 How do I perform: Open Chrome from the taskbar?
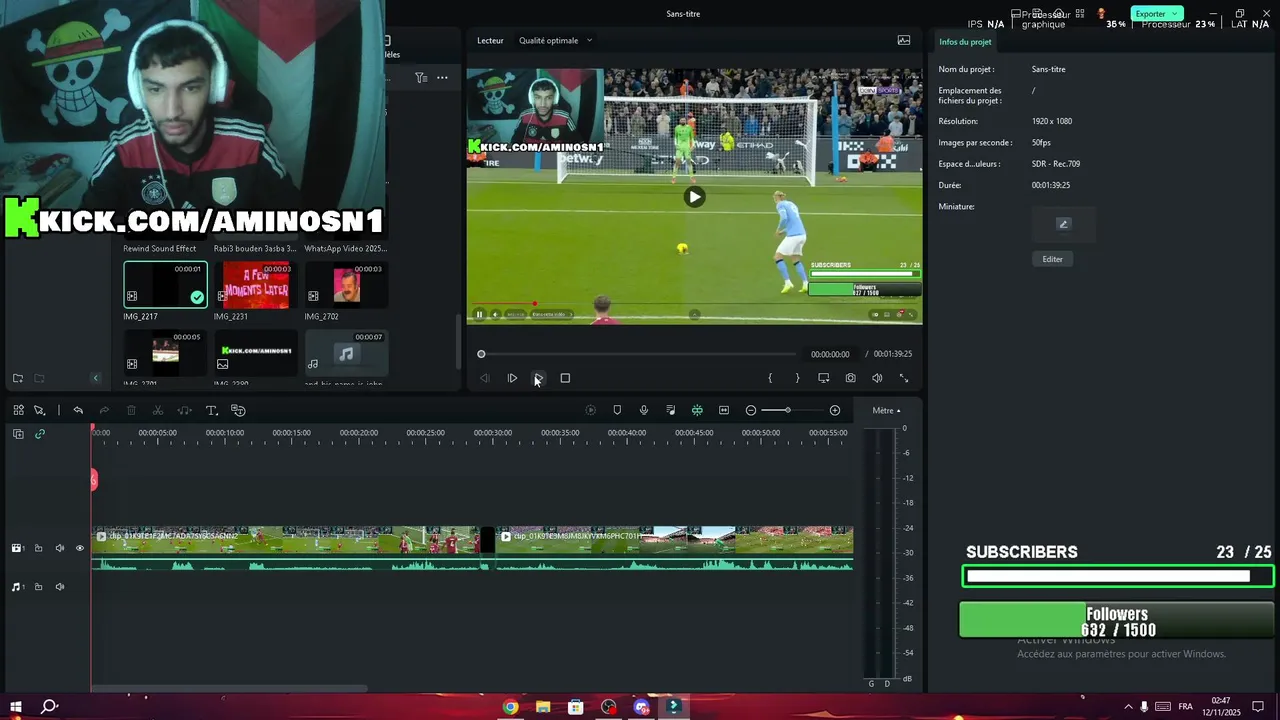(x=510, y=707)
